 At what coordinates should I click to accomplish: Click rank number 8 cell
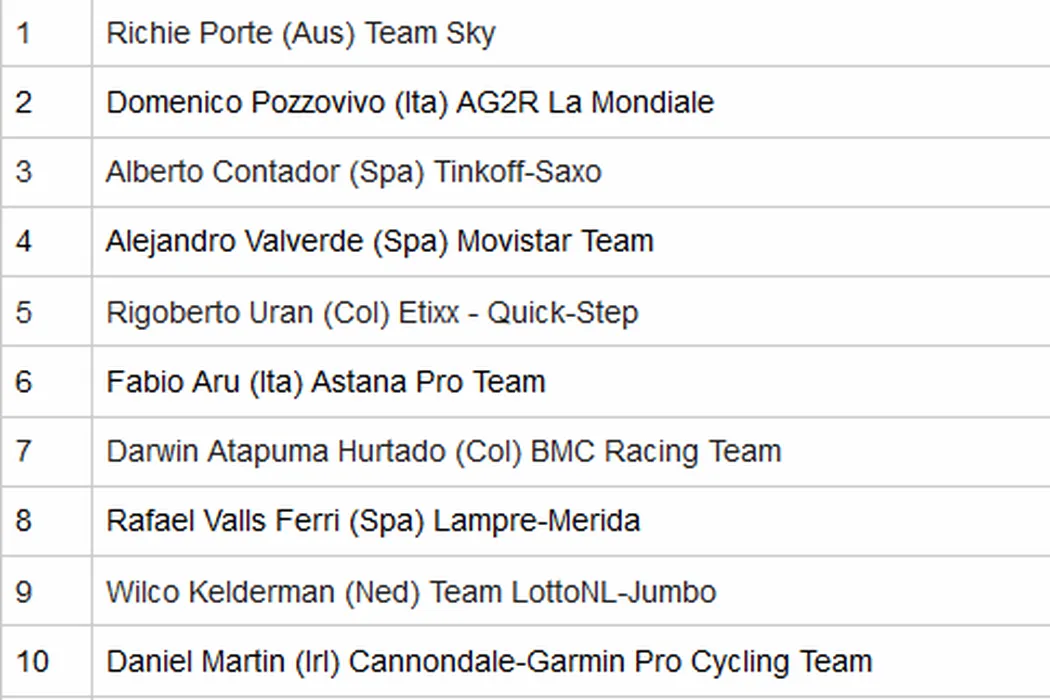[x=24, y=521]
